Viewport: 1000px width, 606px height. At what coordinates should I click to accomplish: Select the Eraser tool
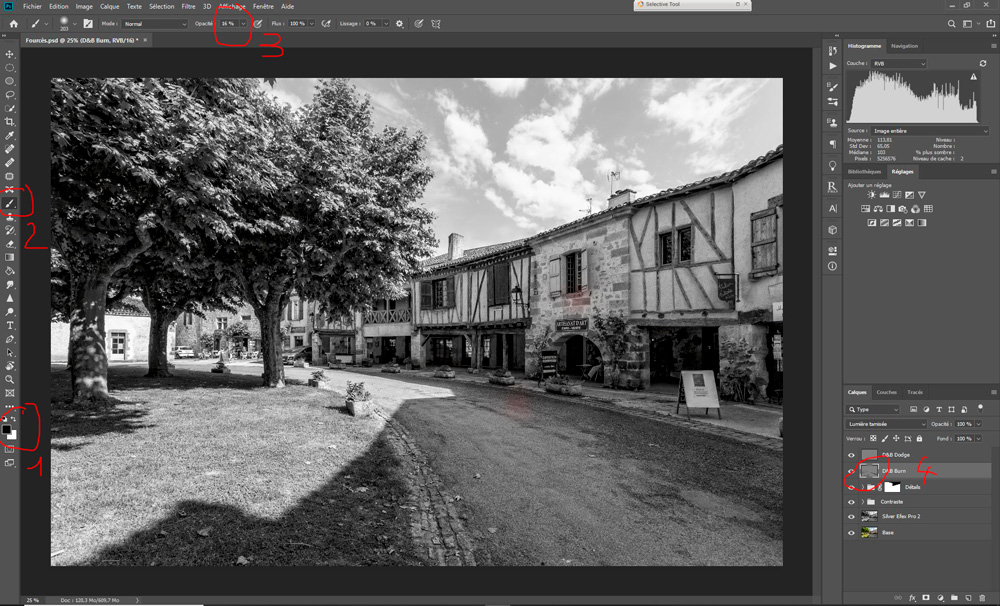coord(10,244)
